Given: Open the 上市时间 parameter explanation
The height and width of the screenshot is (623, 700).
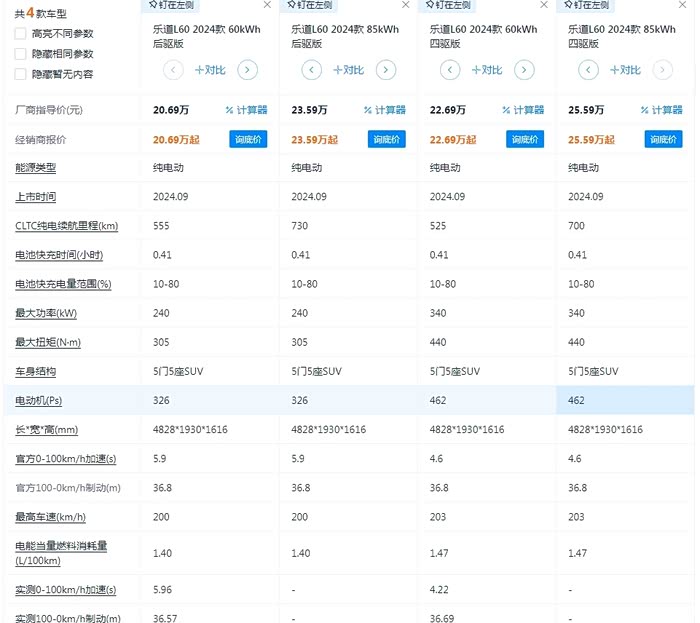Looking at the screenshot, I should [x=36, y=197].
